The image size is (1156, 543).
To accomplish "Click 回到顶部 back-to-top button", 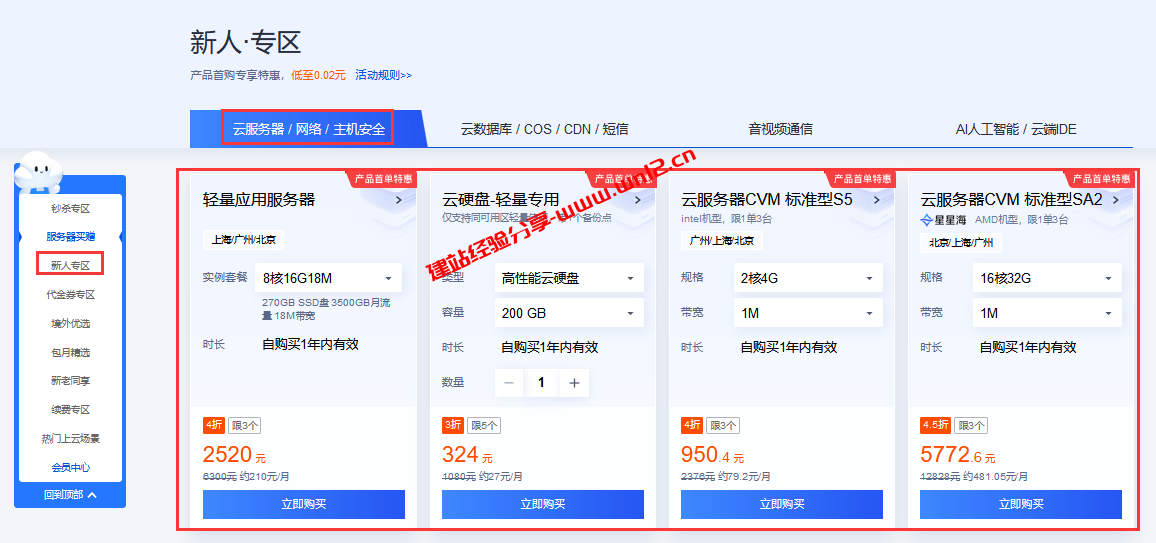I will (x=70, y=494).
